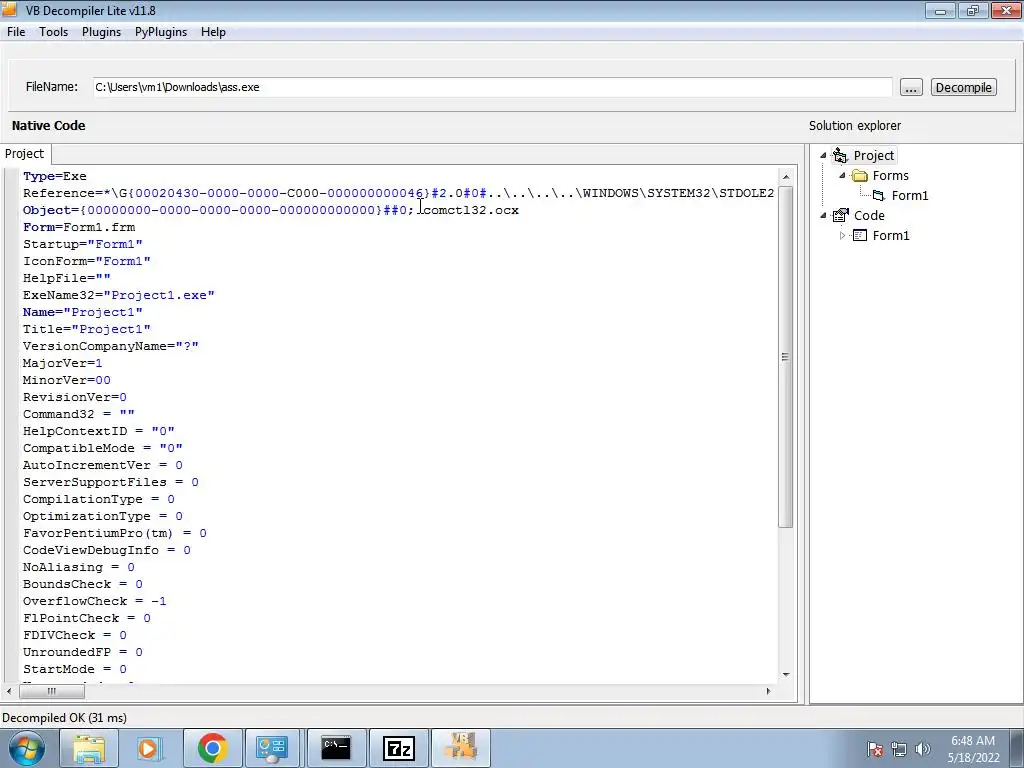Click the Type=Exe line
The width and height of the screenshot is (1024, 768).
pos(55,176)
